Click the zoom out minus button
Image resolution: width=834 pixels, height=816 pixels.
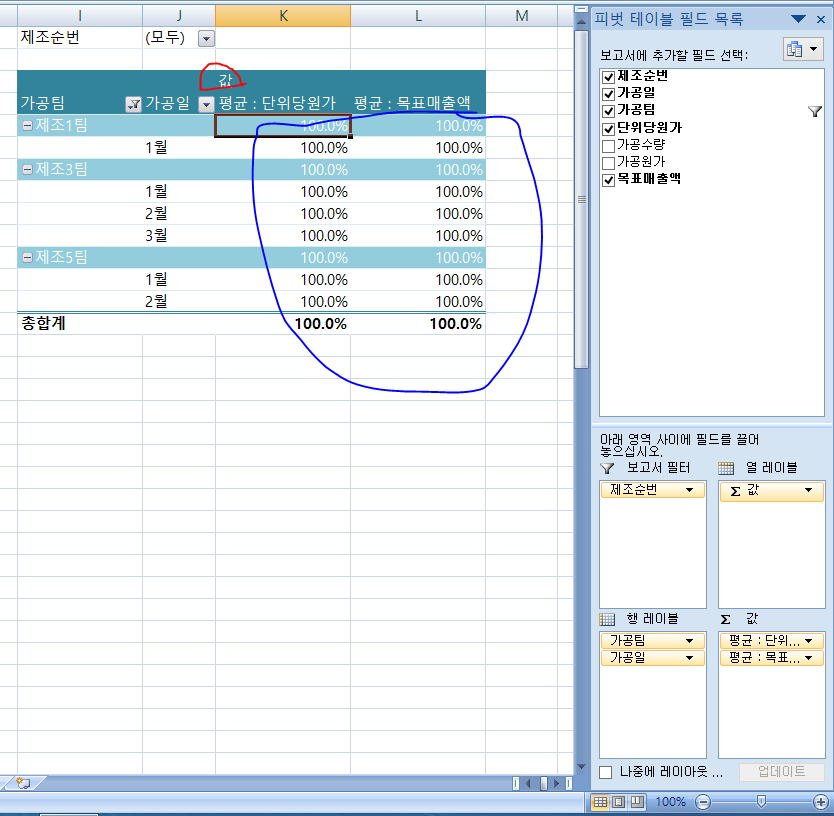coord(703,802)
